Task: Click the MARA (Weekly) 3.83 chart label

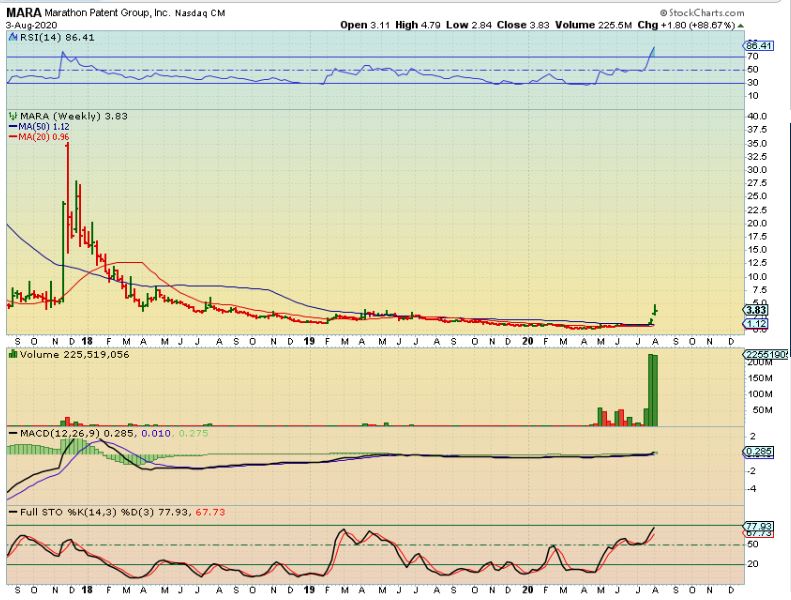Action: pyautogui.click(x=74, y=116)
